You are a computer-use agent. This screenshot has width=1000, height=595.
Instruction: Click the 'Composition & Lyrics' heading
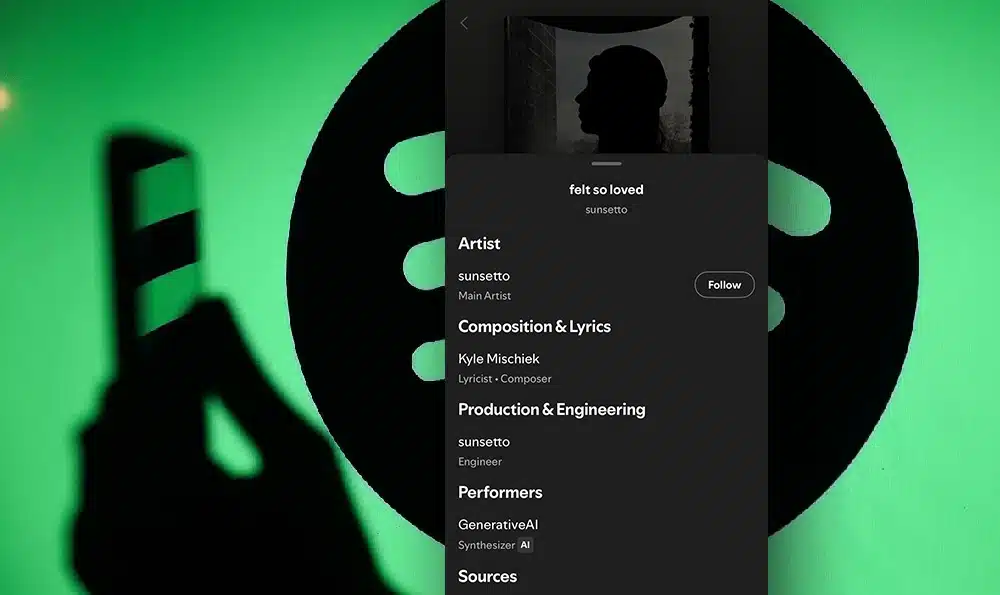[534, 327]
